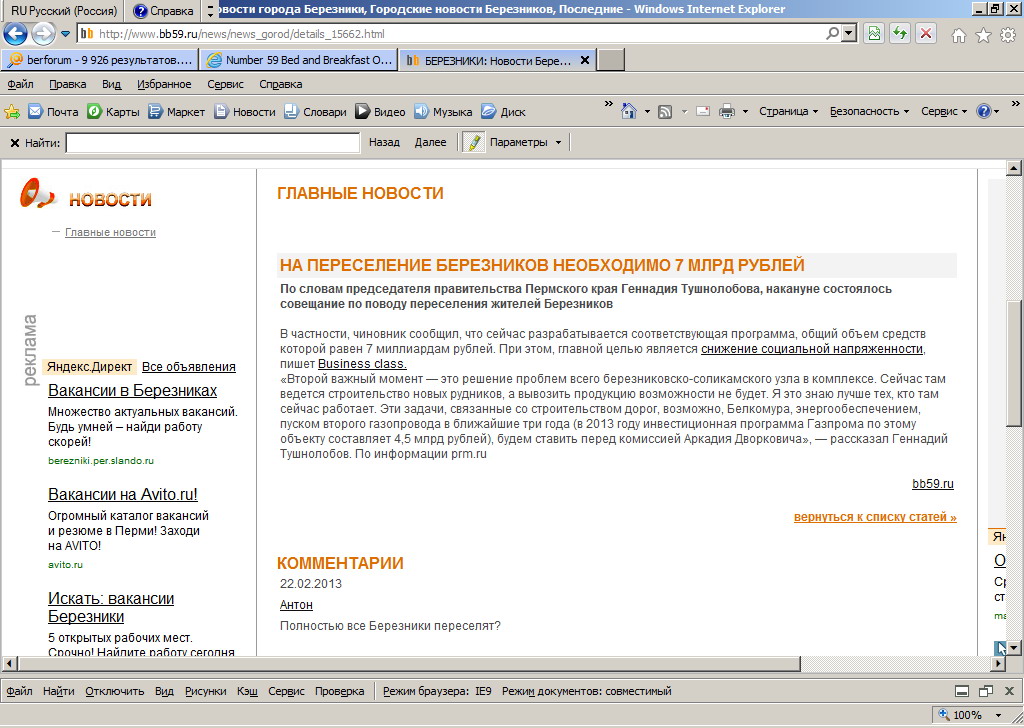Toggle the find bar highlight pencil button
This screenshot has width=1024, height=728.
point(473,142)
